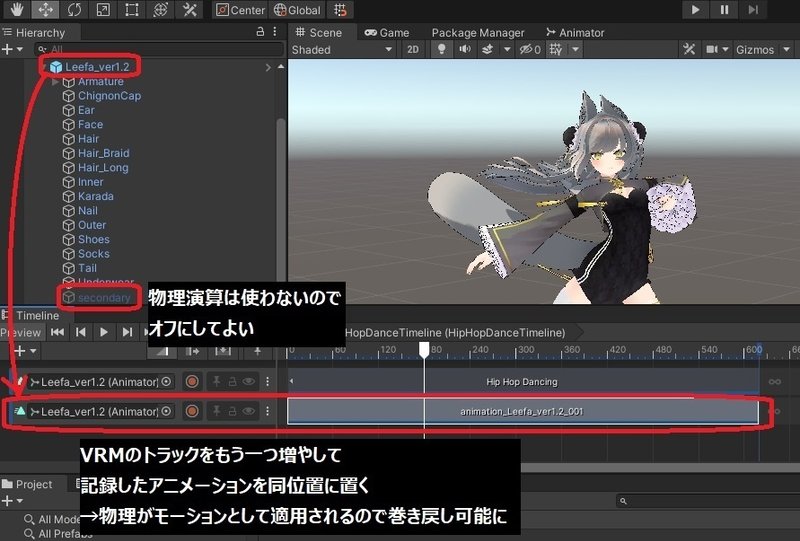This screenshot has width=800, height=541.
Task: Select the Move tool
Action: tap(45, 10)
